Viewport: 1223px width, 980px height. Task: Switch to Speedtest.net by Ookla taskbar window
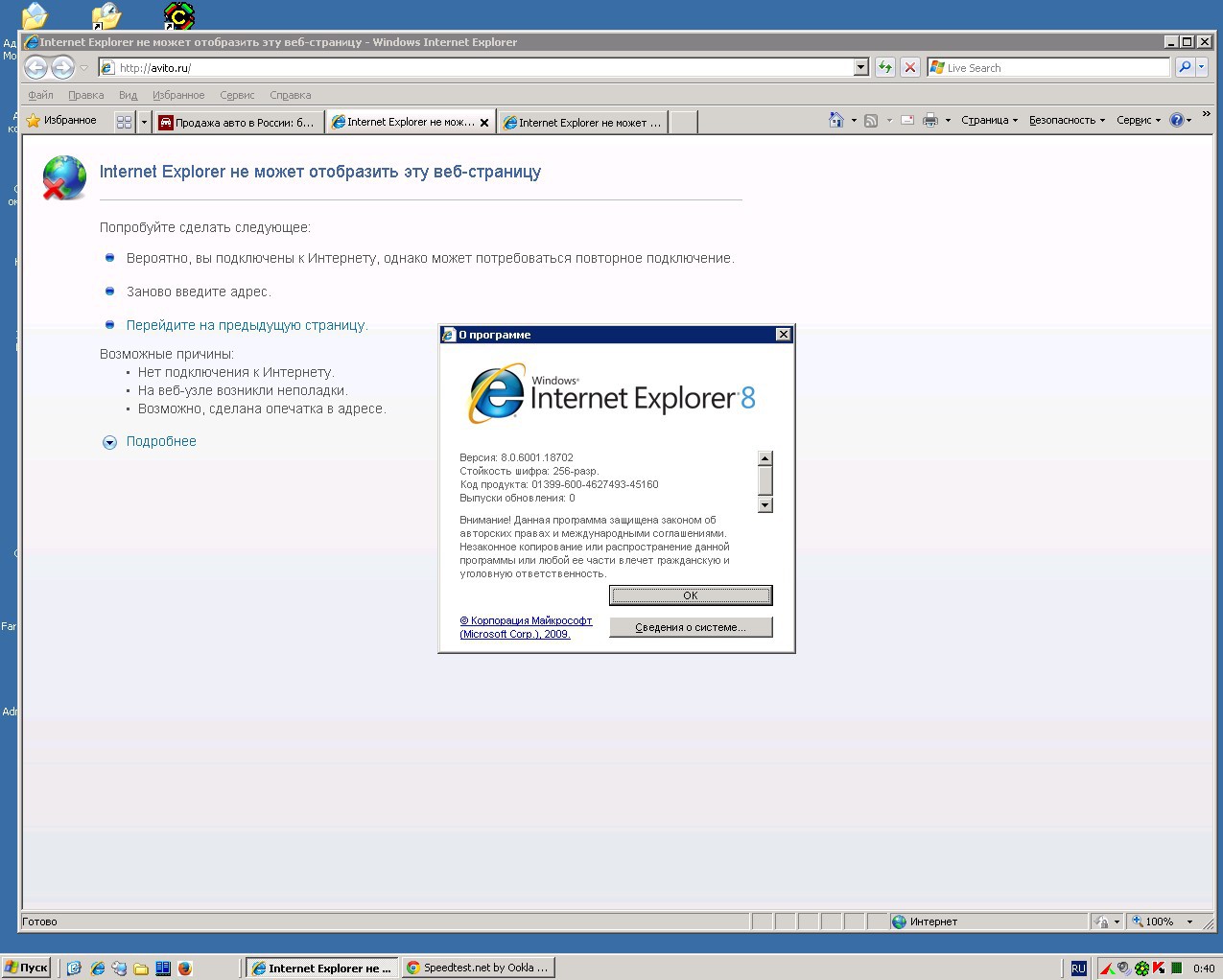point(479,968)
